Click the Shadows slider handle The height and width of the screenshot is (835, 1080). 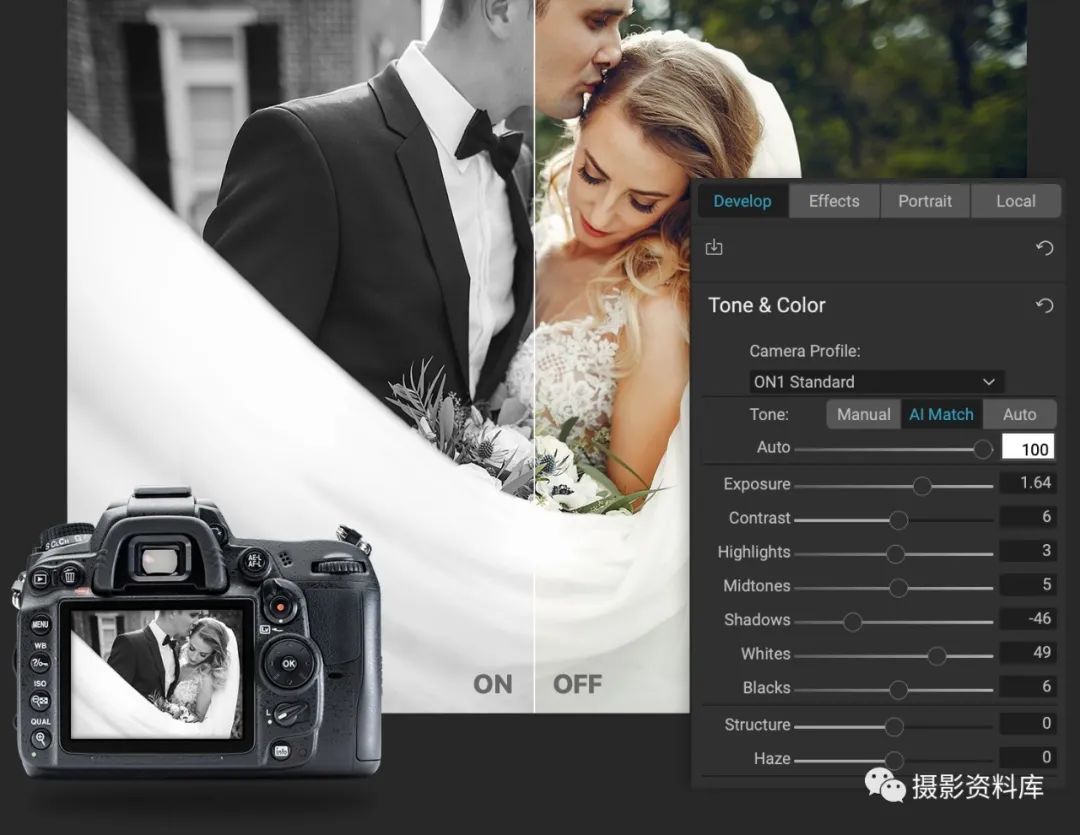click(x=852, y=622)
